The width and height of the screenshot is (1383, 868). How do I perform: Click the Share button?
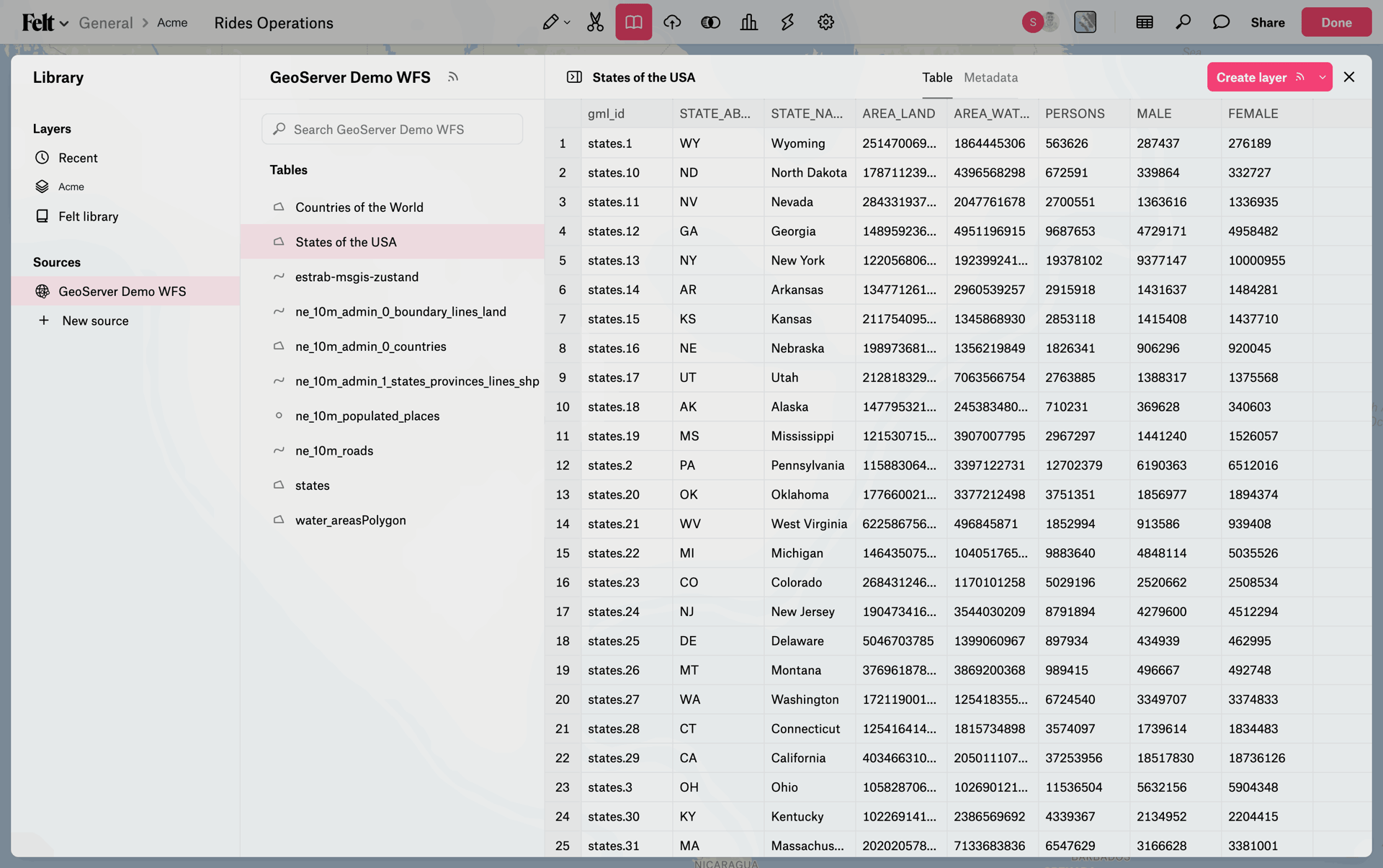(1268, 22)
